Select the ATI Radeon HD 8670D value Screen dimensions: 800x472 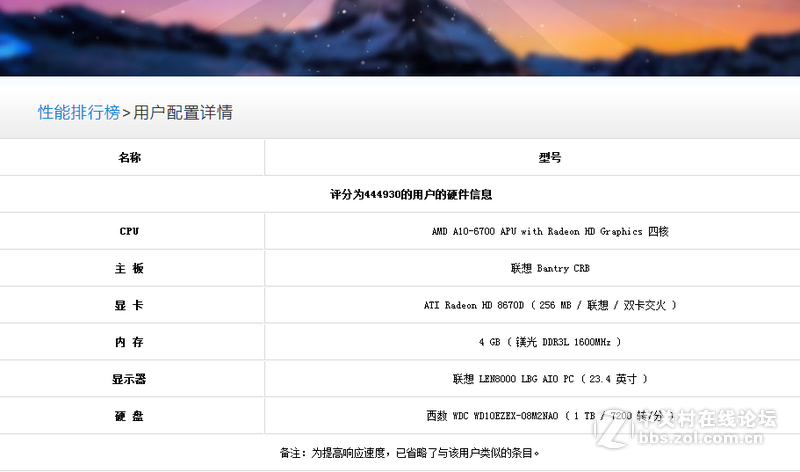[550, 305]
